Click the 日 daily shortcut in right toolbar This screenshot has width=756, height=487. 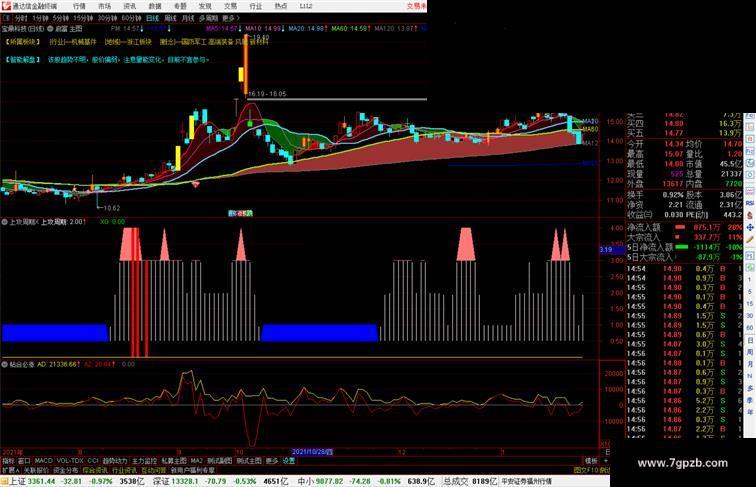coord(750,340)
